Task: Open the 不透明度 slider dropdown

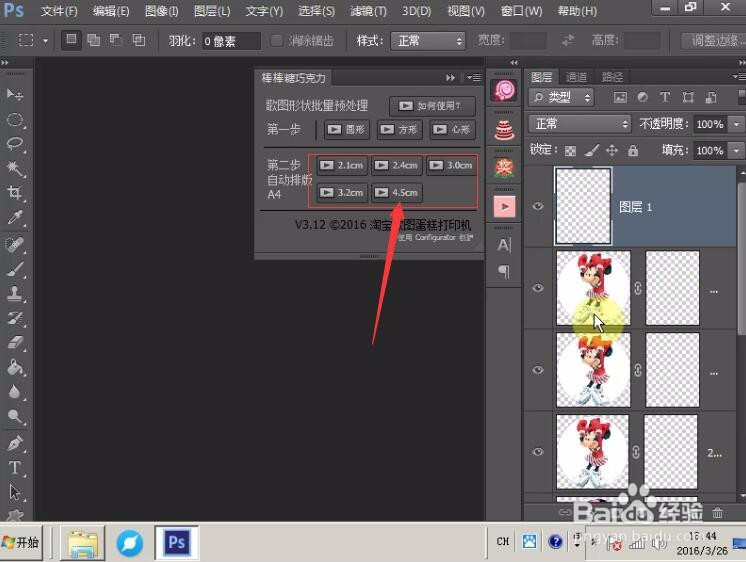Action: [736, 124]
